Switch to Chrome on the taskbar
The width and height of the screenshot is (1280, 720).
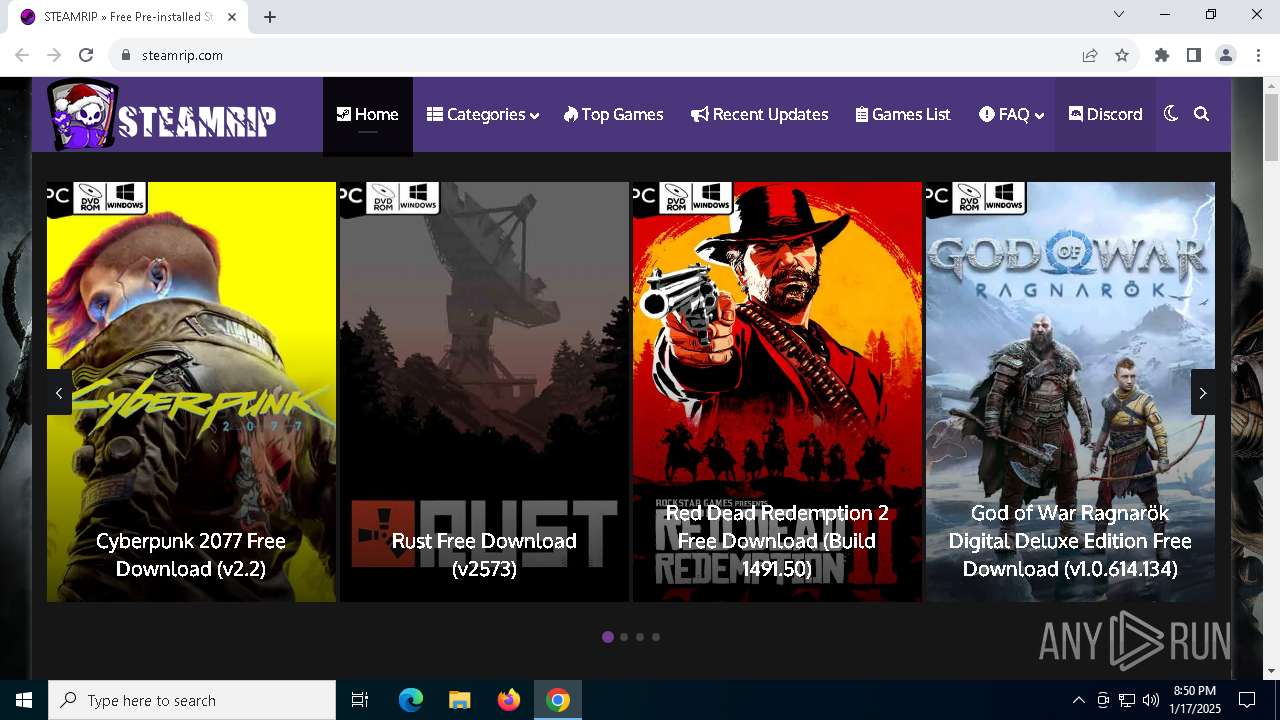tap(558, 700)
